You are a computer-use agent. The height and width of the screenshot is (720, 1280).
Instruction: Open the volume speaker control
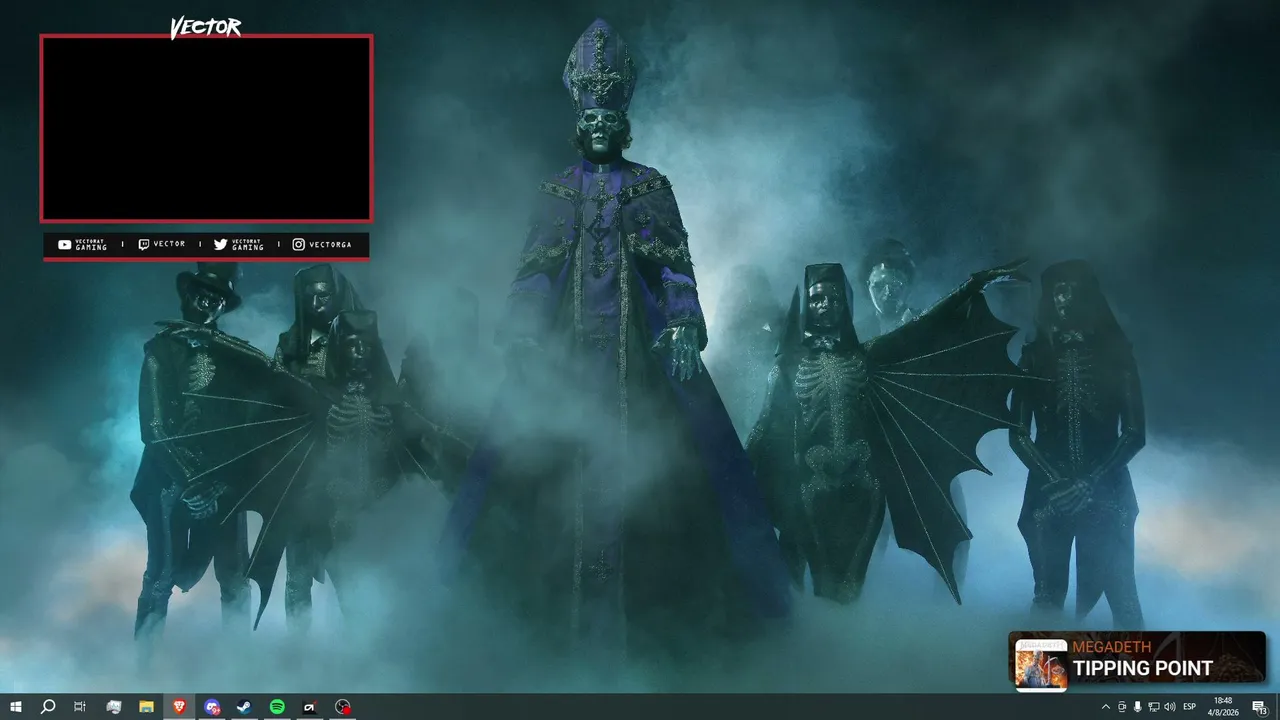pyautogui.click(x=1170, y=707)
